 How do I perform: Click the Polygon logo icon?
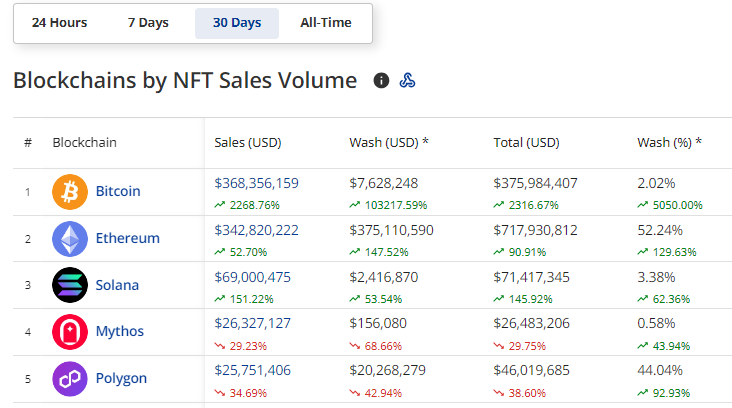(70, 379)
